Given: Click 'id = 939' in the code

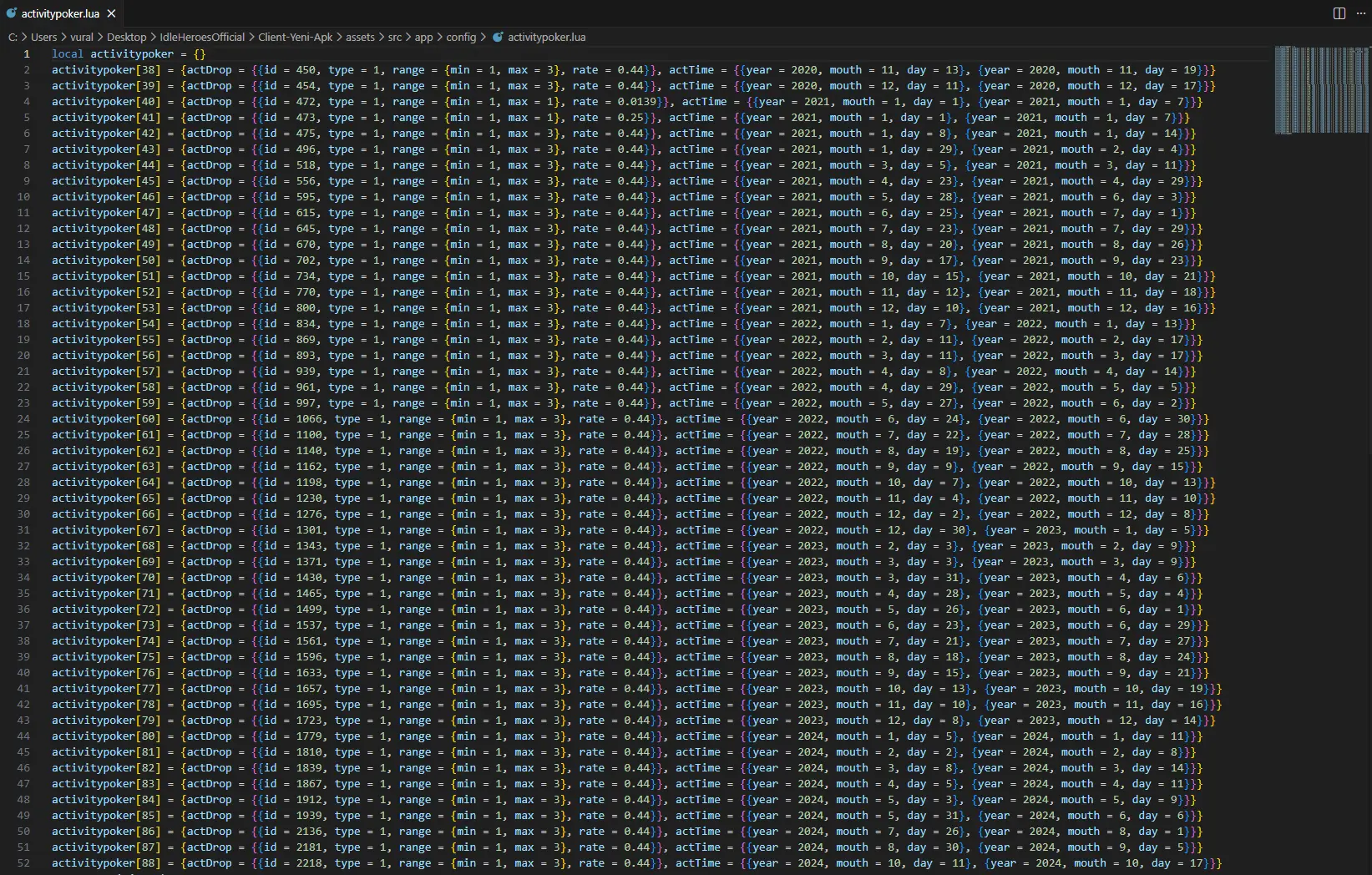Looking at the screenshot, I should coord(289,372).
